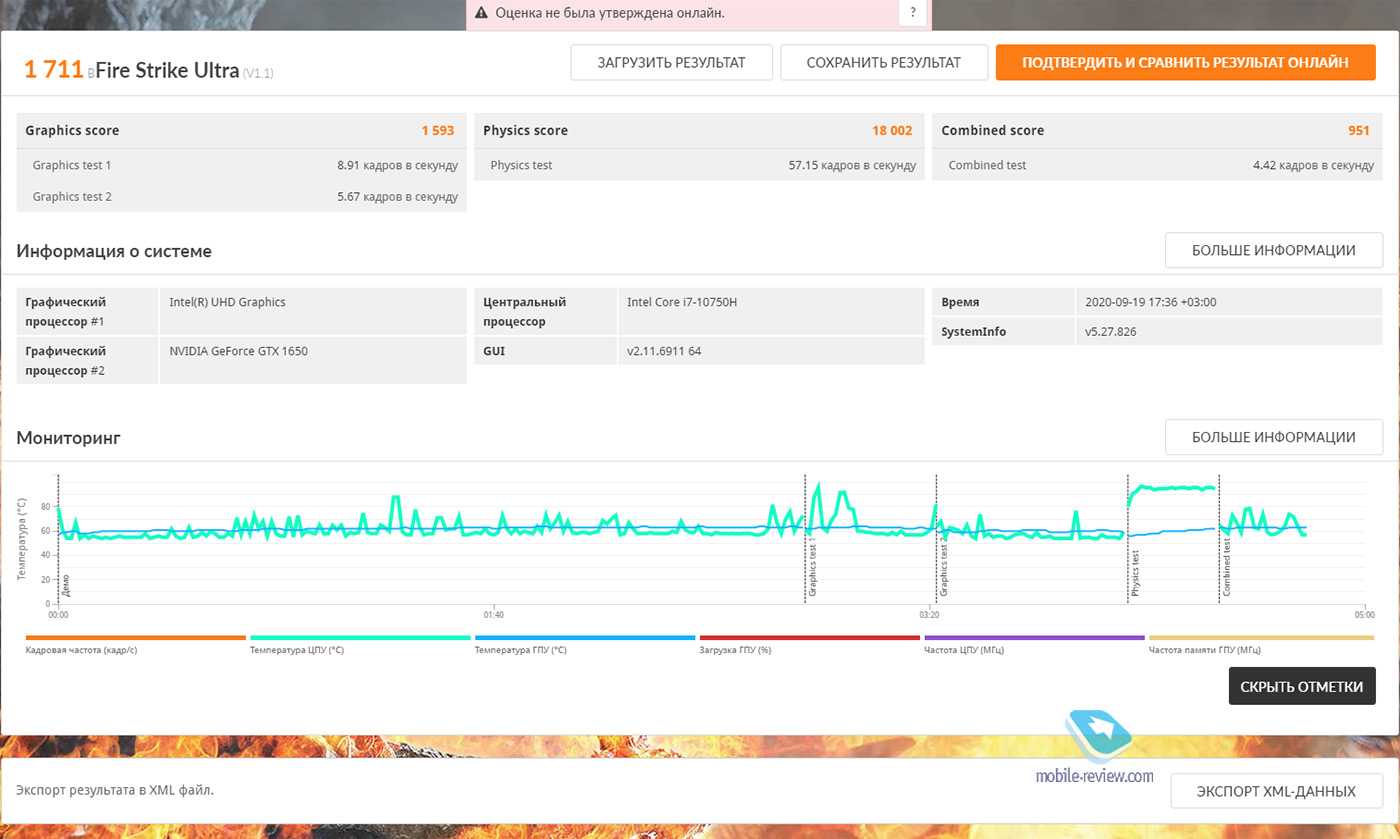This screenshot has width=1400, height=839.
Task: Click the 4.42 кадров в секунду value
Action: click(x=1314, y=165)
